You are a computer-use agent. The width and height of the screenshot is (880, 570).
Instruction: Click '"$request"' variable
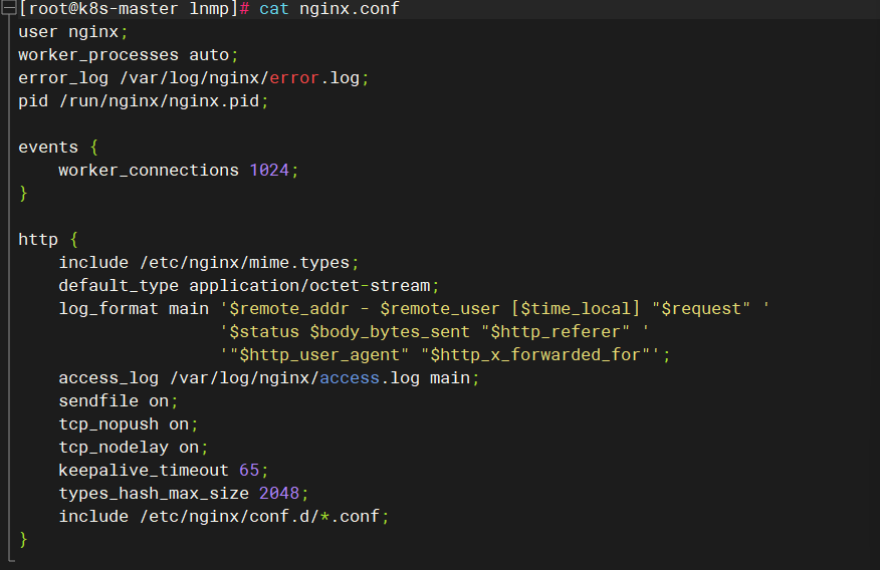click(x=701, y=309)
